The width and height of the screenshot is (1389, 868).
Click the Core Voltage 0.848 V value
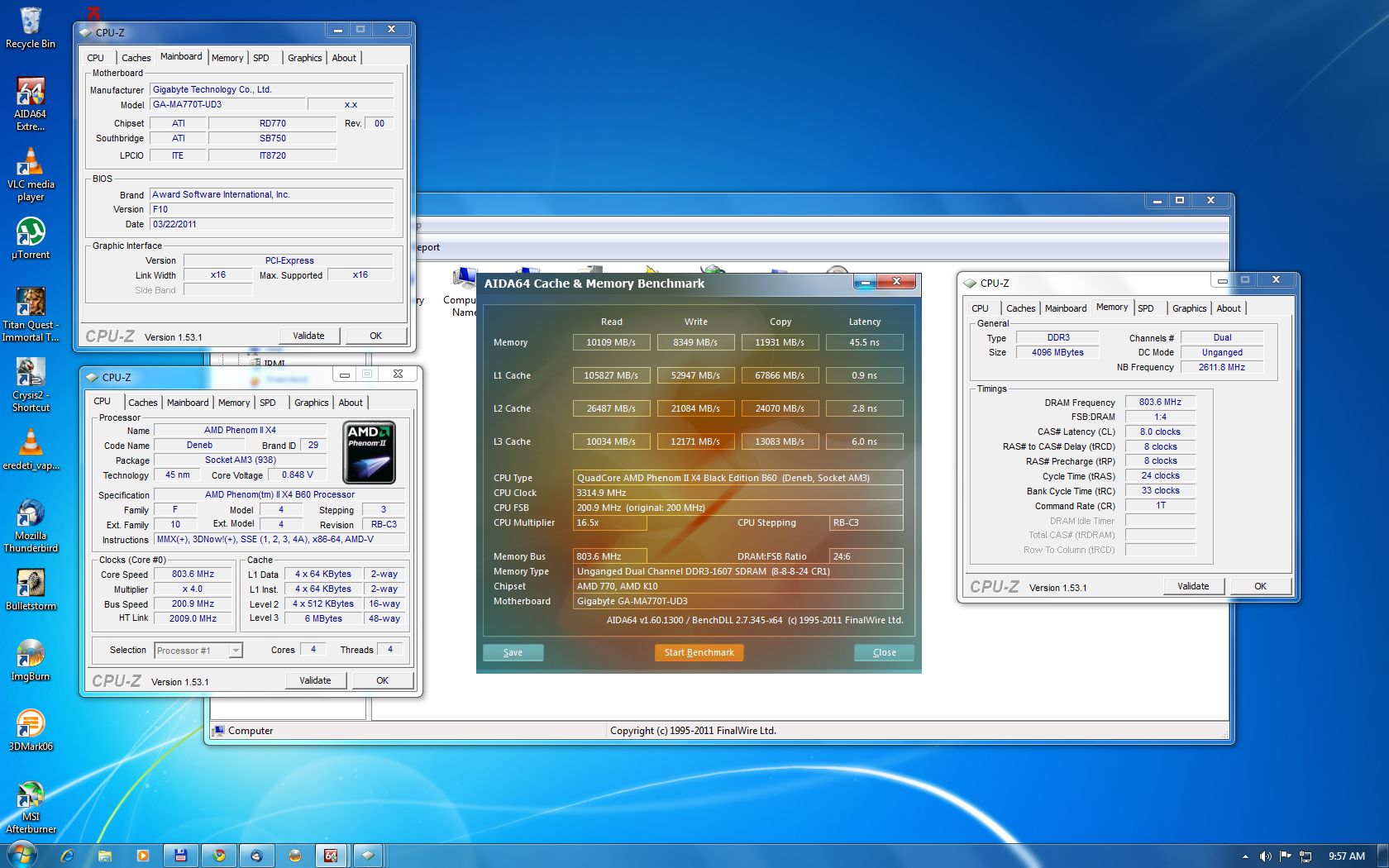tap(297, 475)
